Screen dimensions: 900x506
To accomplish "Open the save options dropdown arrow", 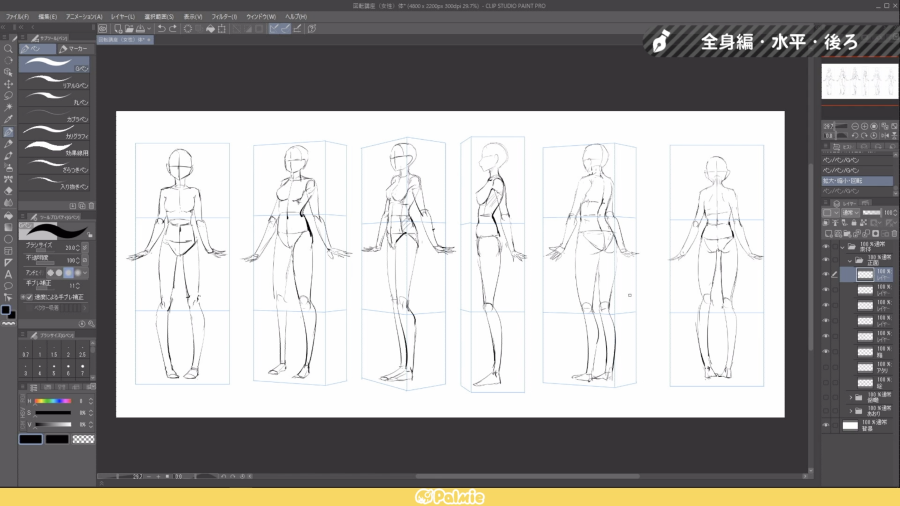I will click(x=149, y=29).
